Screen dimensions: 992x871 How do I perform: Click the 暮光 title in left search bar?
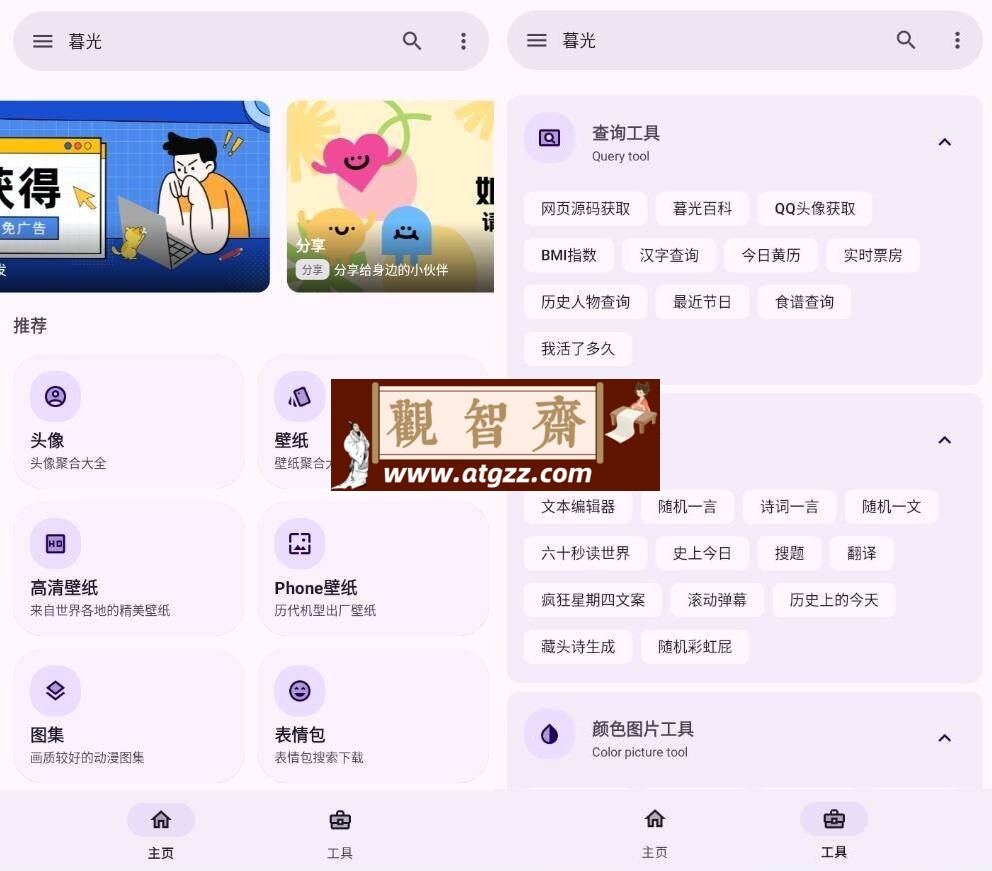[85, 42]
